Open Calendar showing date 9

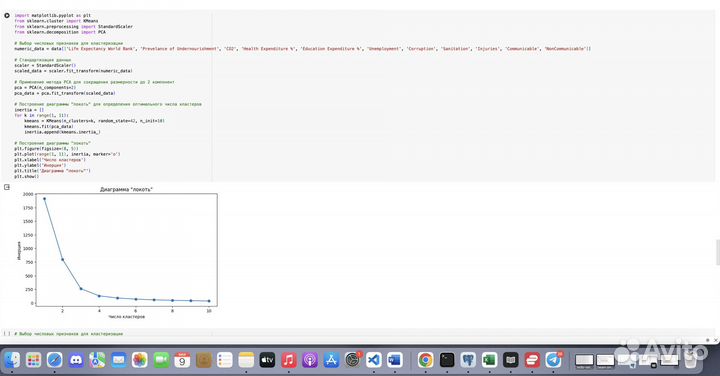(182, 359)
